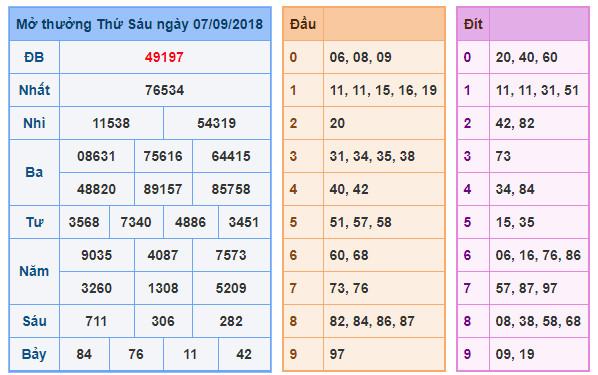Screen dimensions: 598x375
Task: Select Đít values '15, 35'
Action: click(515, 222)
